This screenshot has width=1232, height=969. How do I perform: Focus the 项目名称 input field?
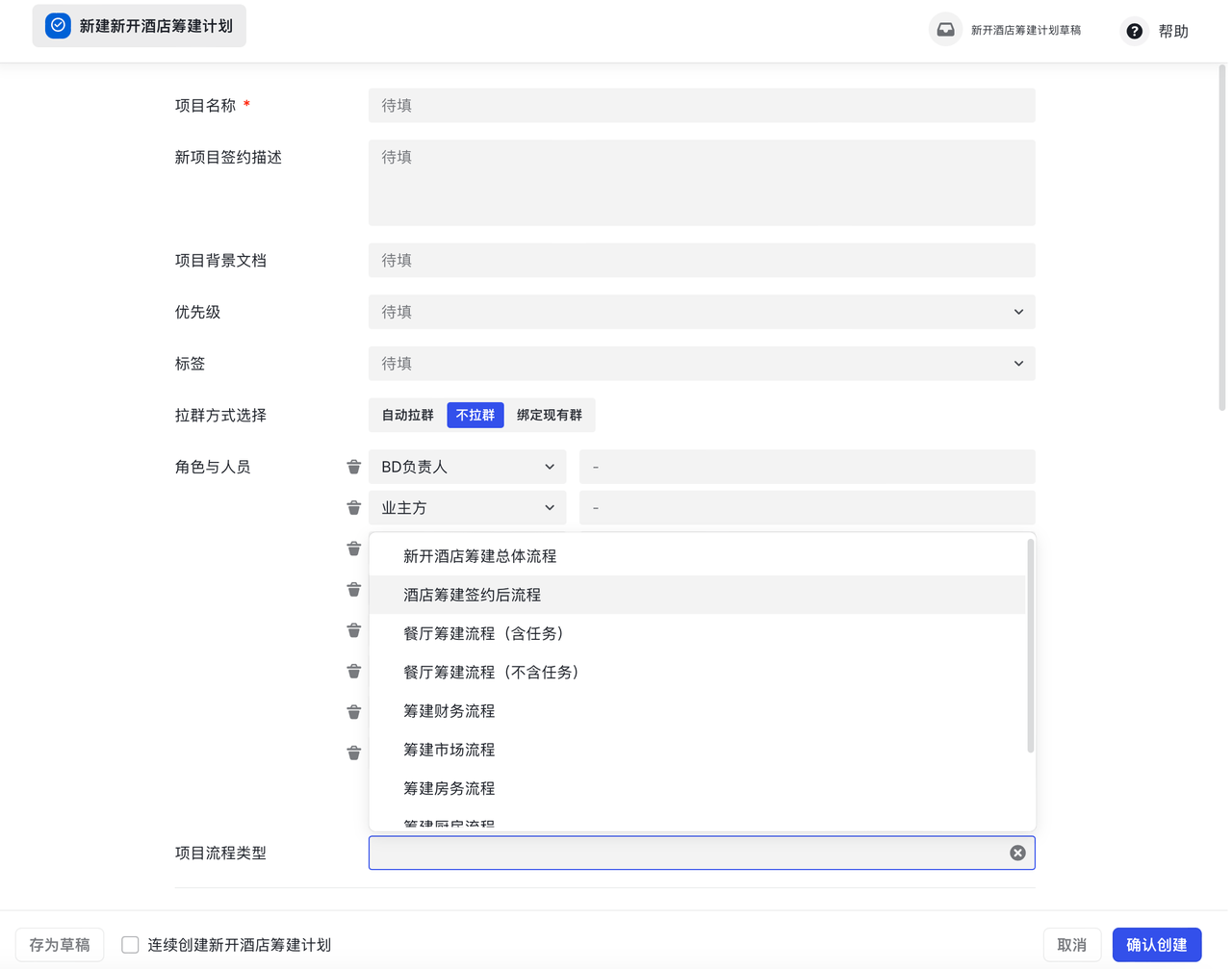702,106
